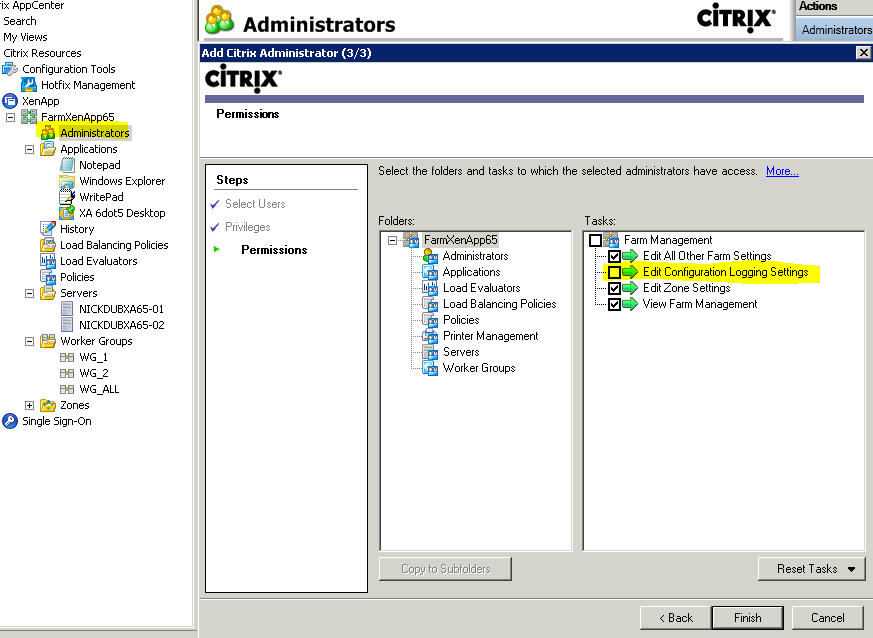Screen dimensions: 873x638
Task: Select the XenApp node icon
Action: click(10, 101)
